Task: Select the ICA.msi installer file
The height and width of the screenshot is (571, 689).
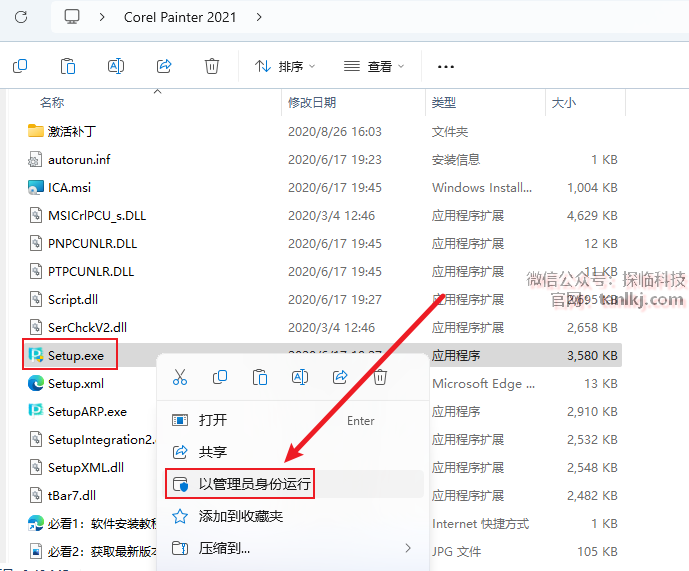Action: click(x=70, y=187)
